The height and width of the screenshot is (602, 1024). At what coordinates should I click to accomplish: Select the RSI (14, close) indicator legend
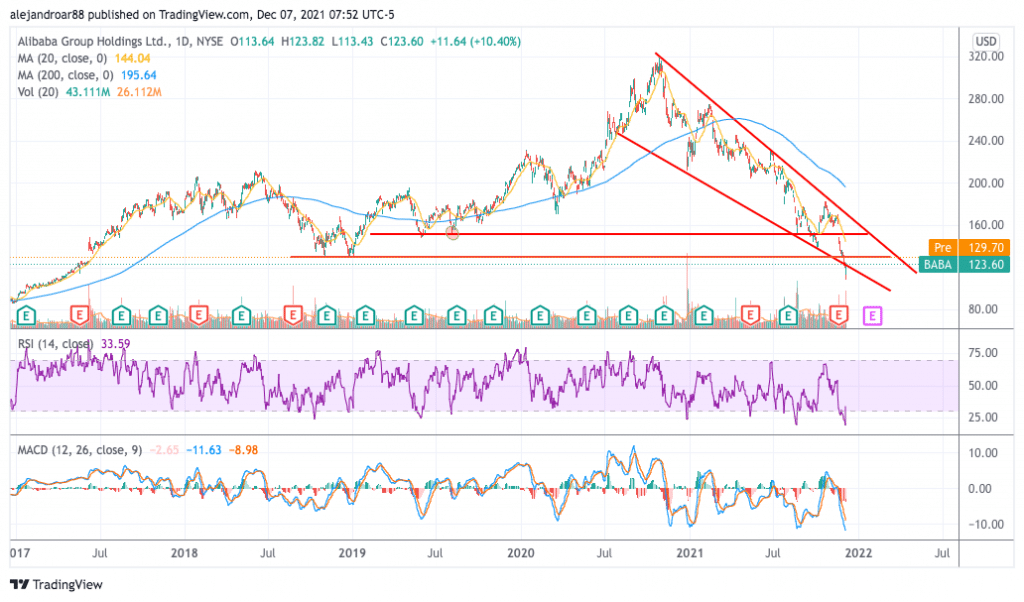coord(55,344)
